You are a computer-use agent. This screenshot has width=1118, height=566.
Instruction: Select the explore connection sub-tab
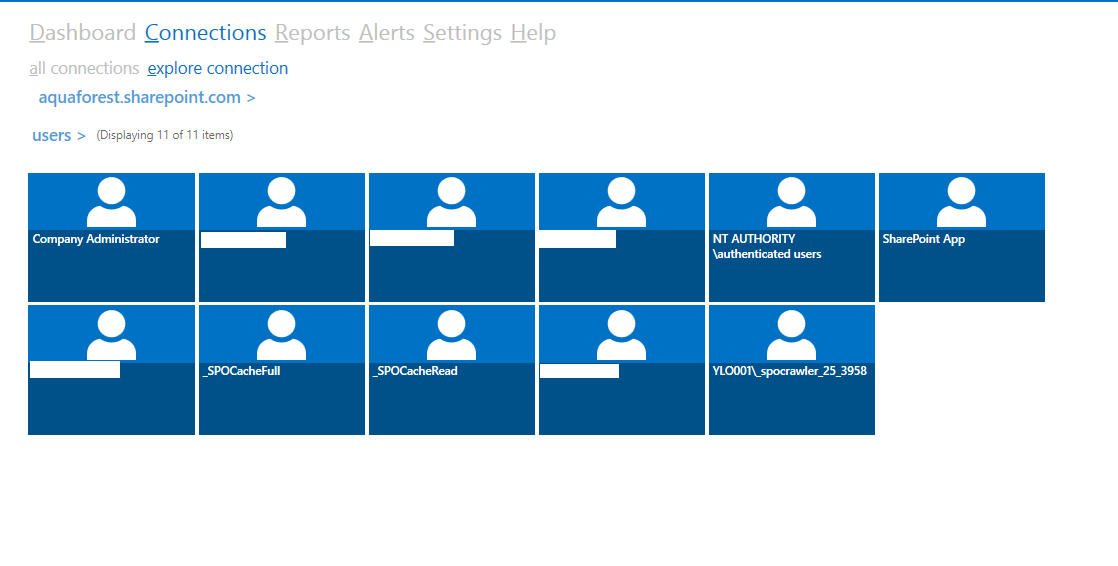pyautogui.click(x=217, y=68)
